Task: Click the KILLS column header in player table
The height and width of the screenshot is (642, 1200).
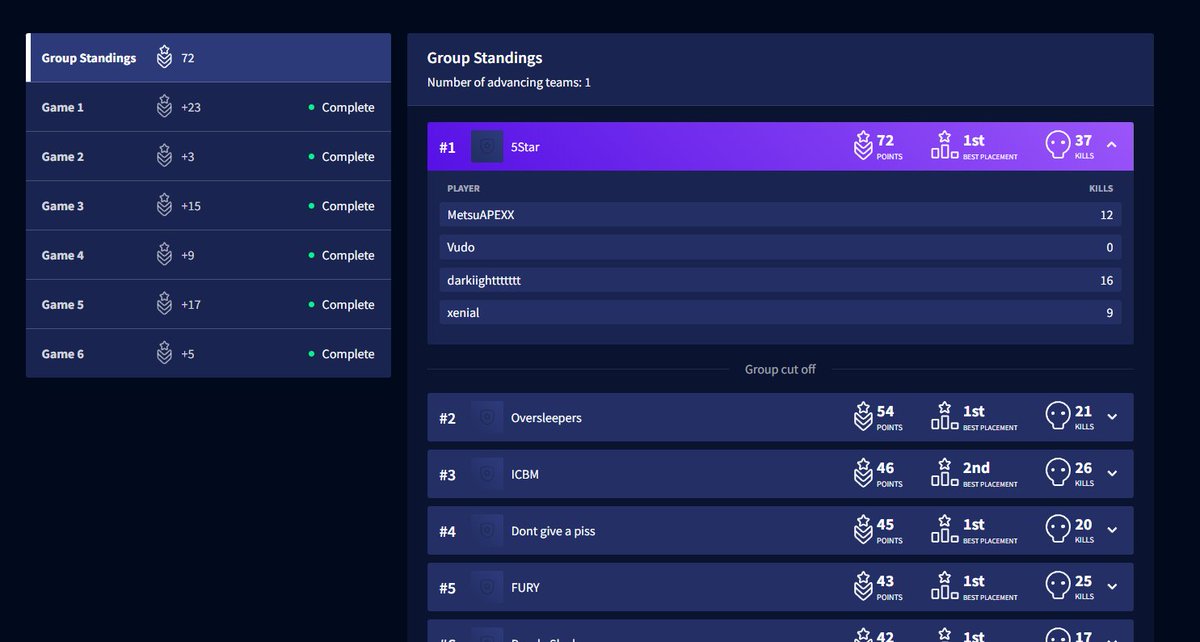Action: [x=1101, y=188]
